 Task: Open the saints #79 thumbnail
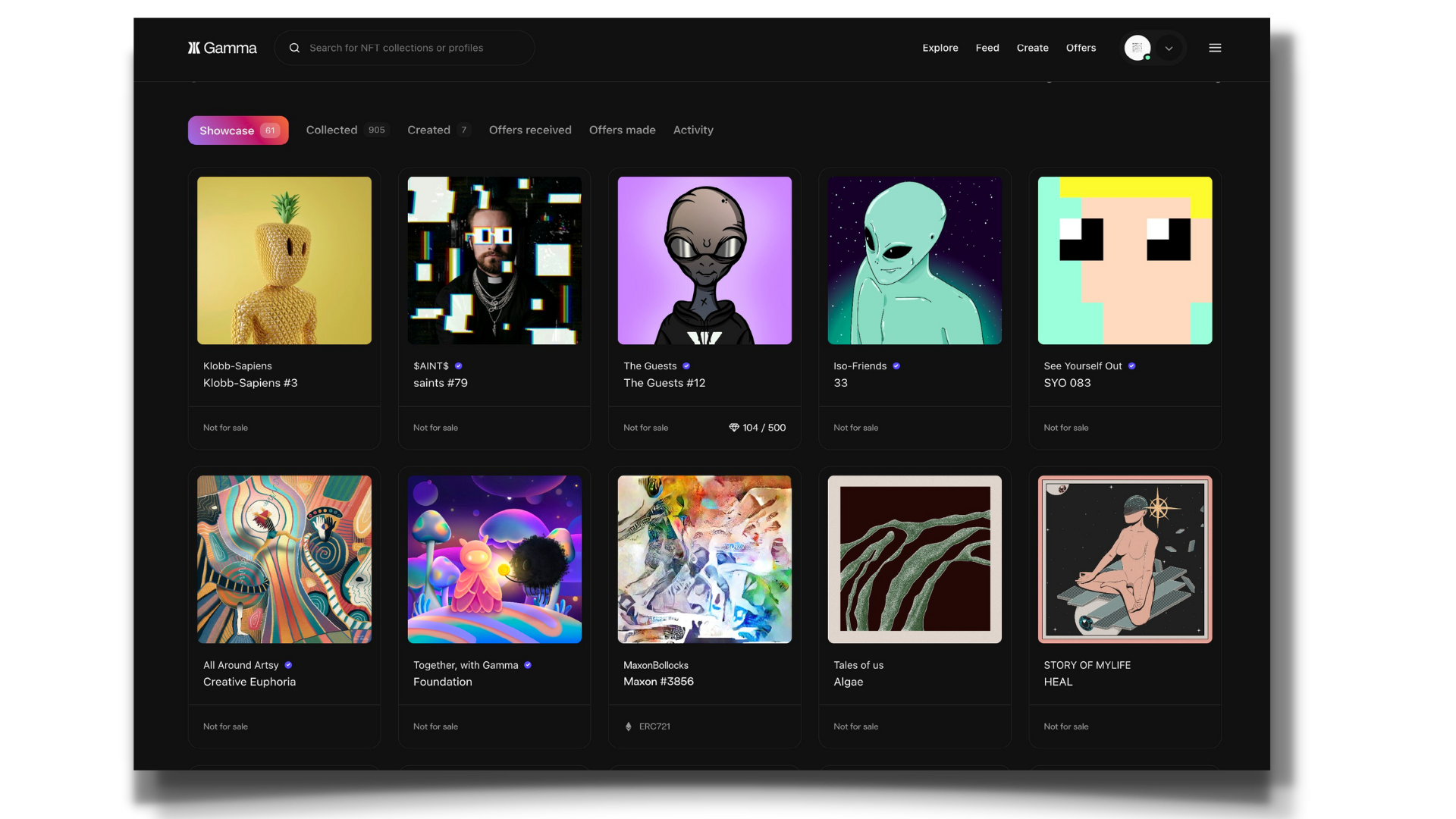tap(494, 261)
